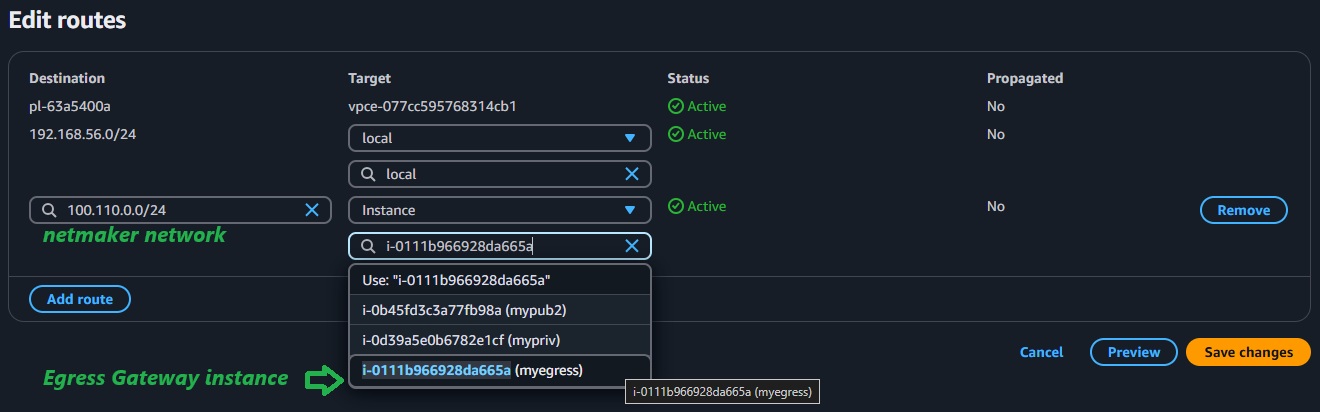Click into the destination CIDR input field
This screenshot has height=412, width=1320.
pyautogui.click(x=180, y=210)
